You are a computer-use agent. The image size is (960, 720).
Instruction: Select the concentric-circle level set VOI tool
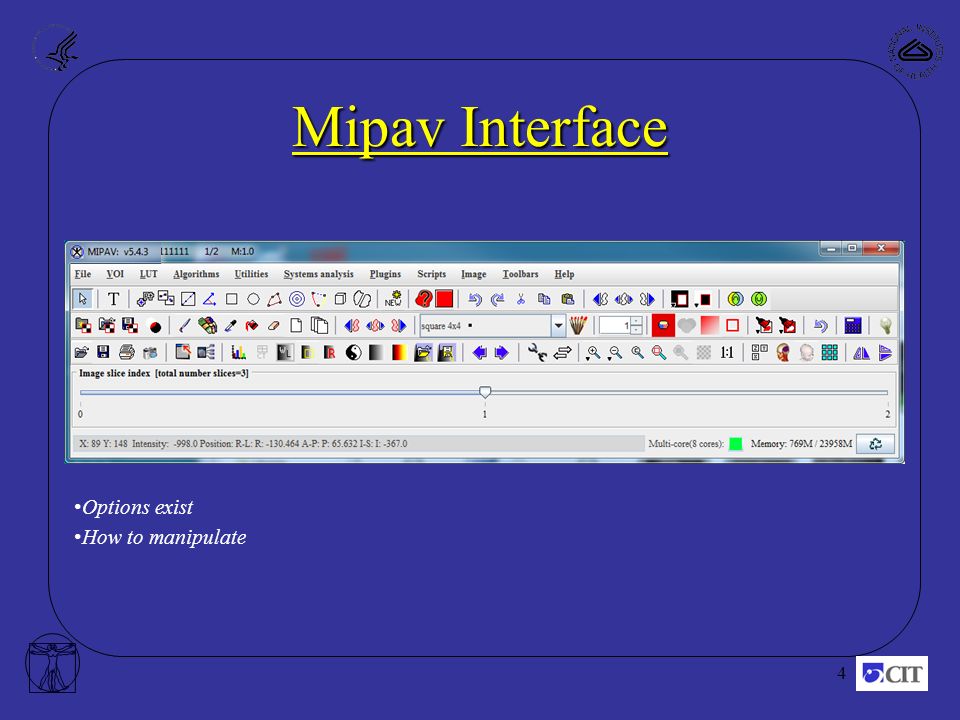pyautogui.click(x=296, y=299)
